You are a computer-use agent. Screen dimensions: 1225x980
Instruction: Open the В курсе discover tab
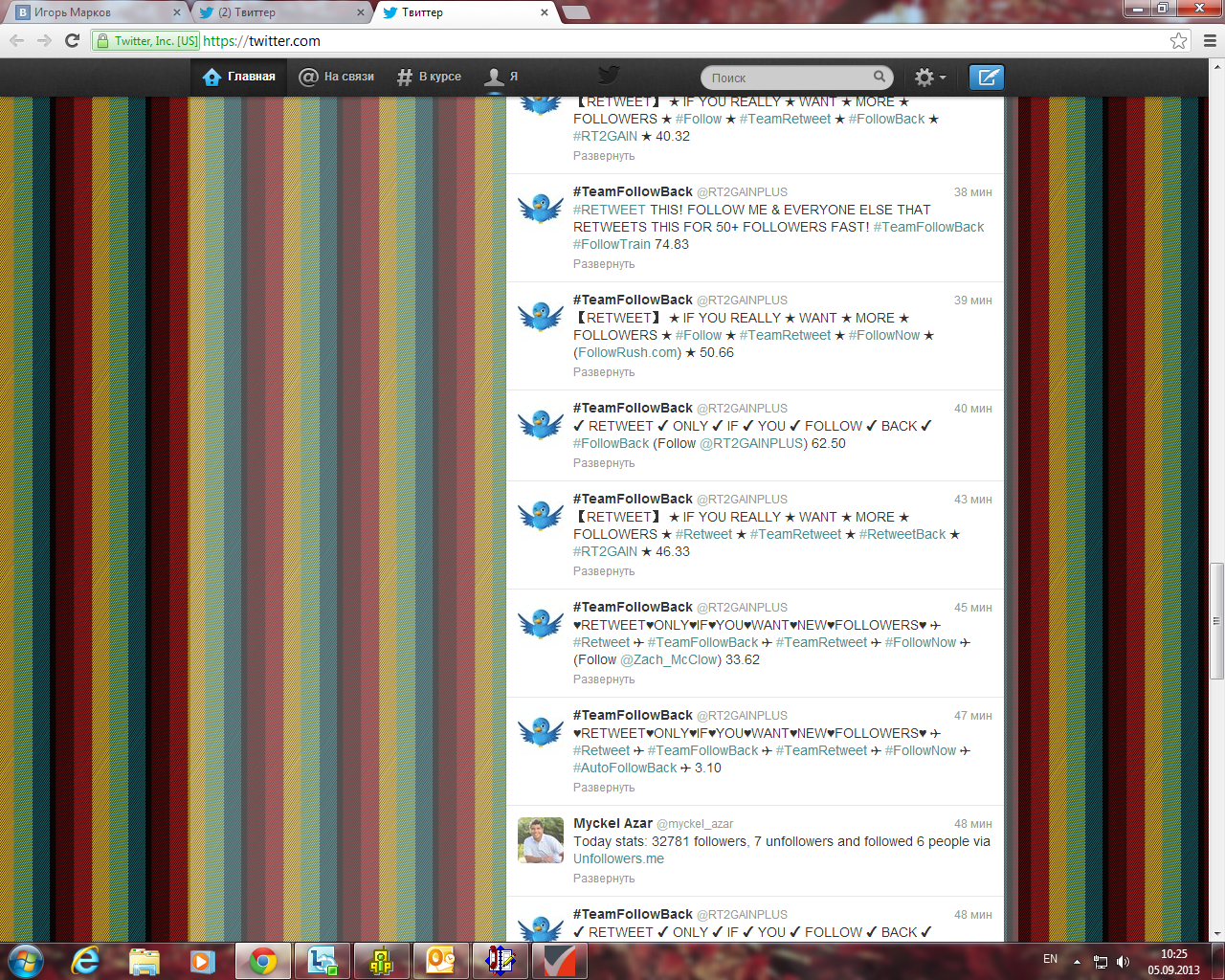tap(429, 77)
